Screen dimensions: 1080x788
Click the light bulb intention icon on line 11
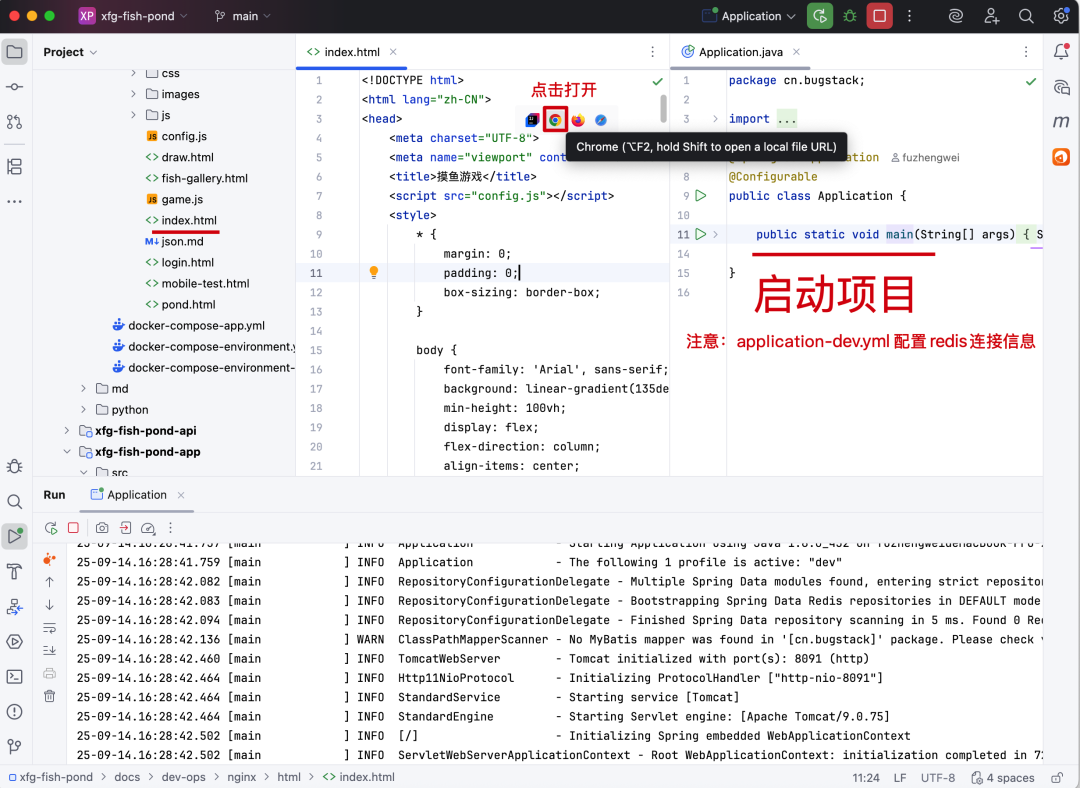(374, 273)
